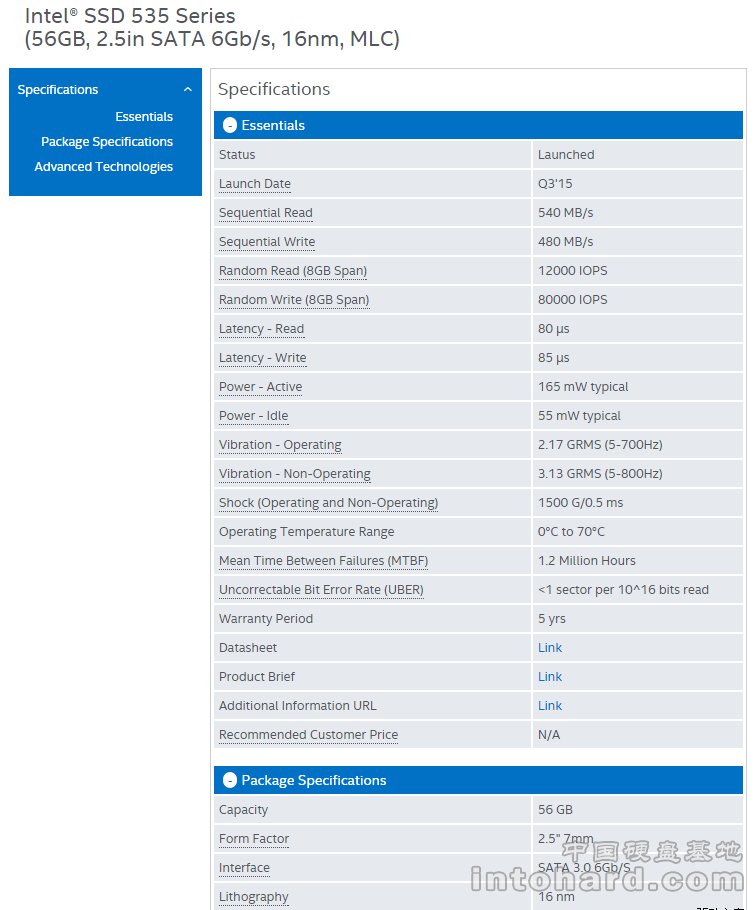The height and width of the screenshot is (910, 754).
Task: Click the Sequential Read term
Action: [266, 212]
